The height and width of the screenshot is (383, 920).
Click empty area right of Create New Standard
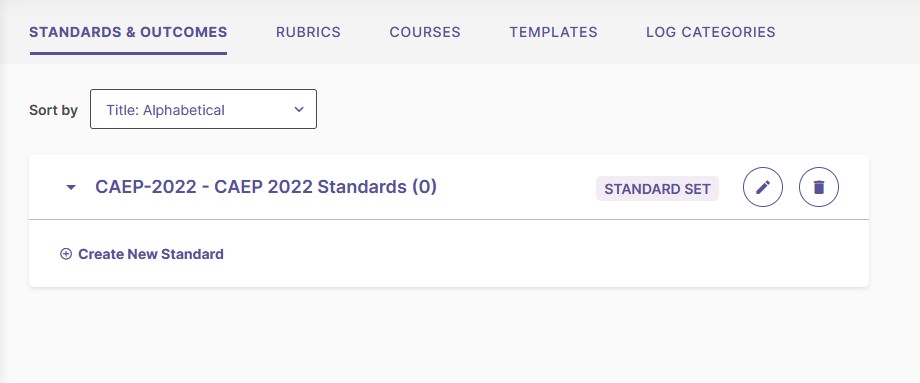pyautogui.click(x=528, y=254)
